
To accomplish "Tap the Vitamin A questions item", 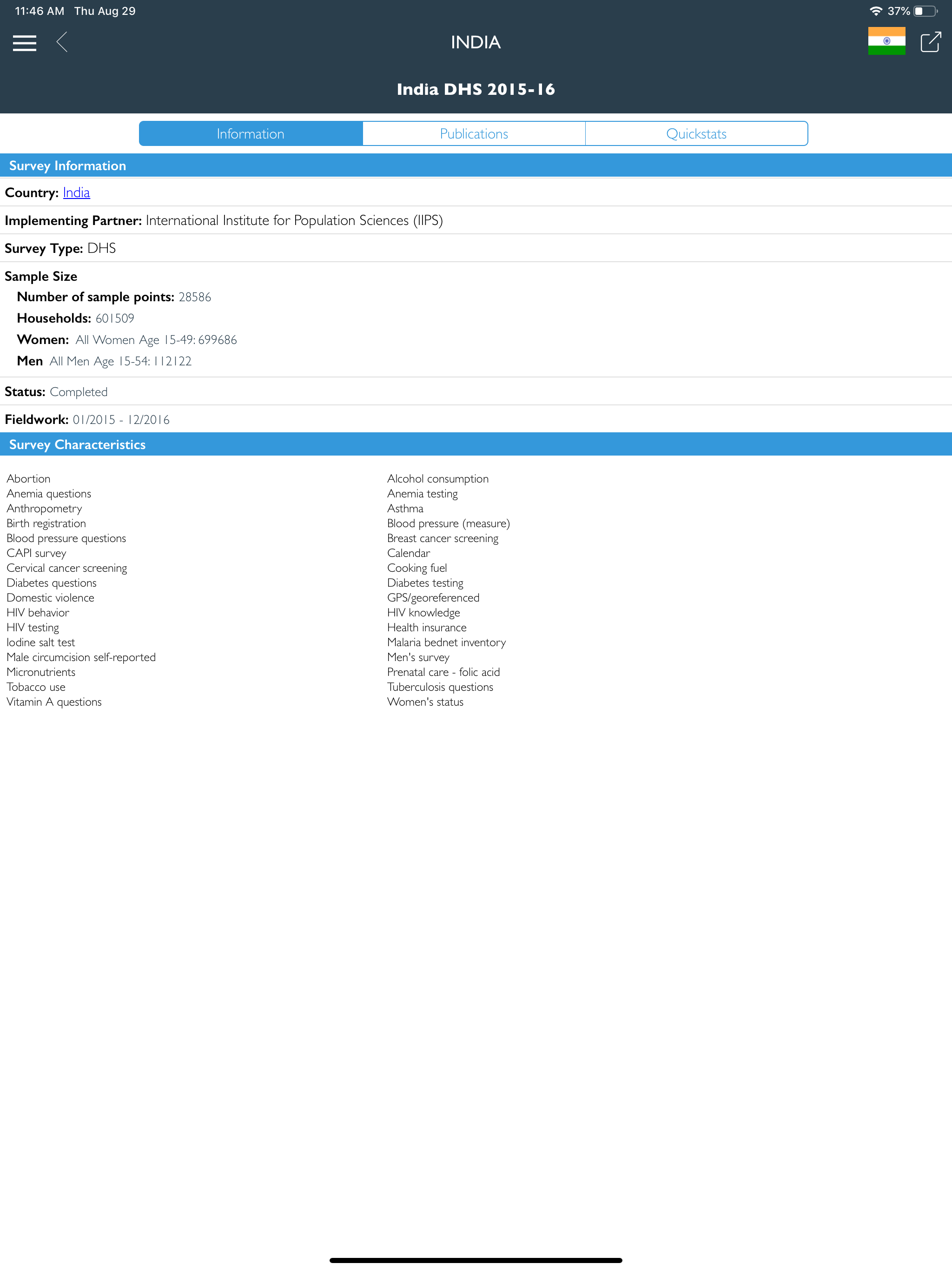I will click(x=54, y=702).
